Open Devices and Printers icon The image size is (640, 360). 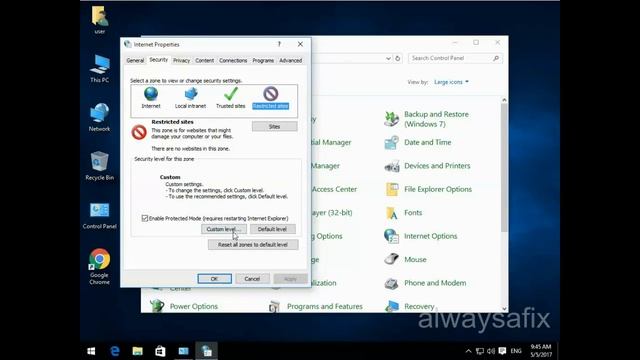point(391,166)
